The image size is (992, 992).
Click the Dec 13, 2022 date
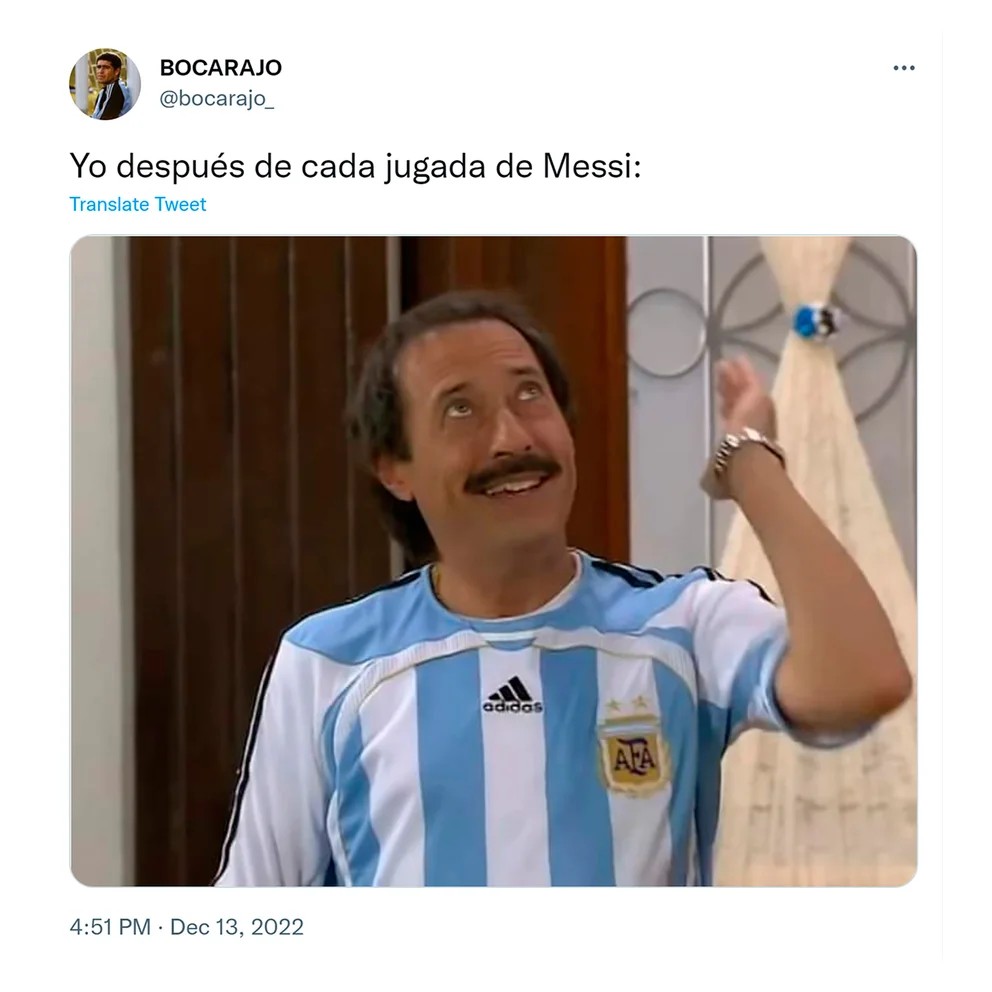tap(237, 927)
